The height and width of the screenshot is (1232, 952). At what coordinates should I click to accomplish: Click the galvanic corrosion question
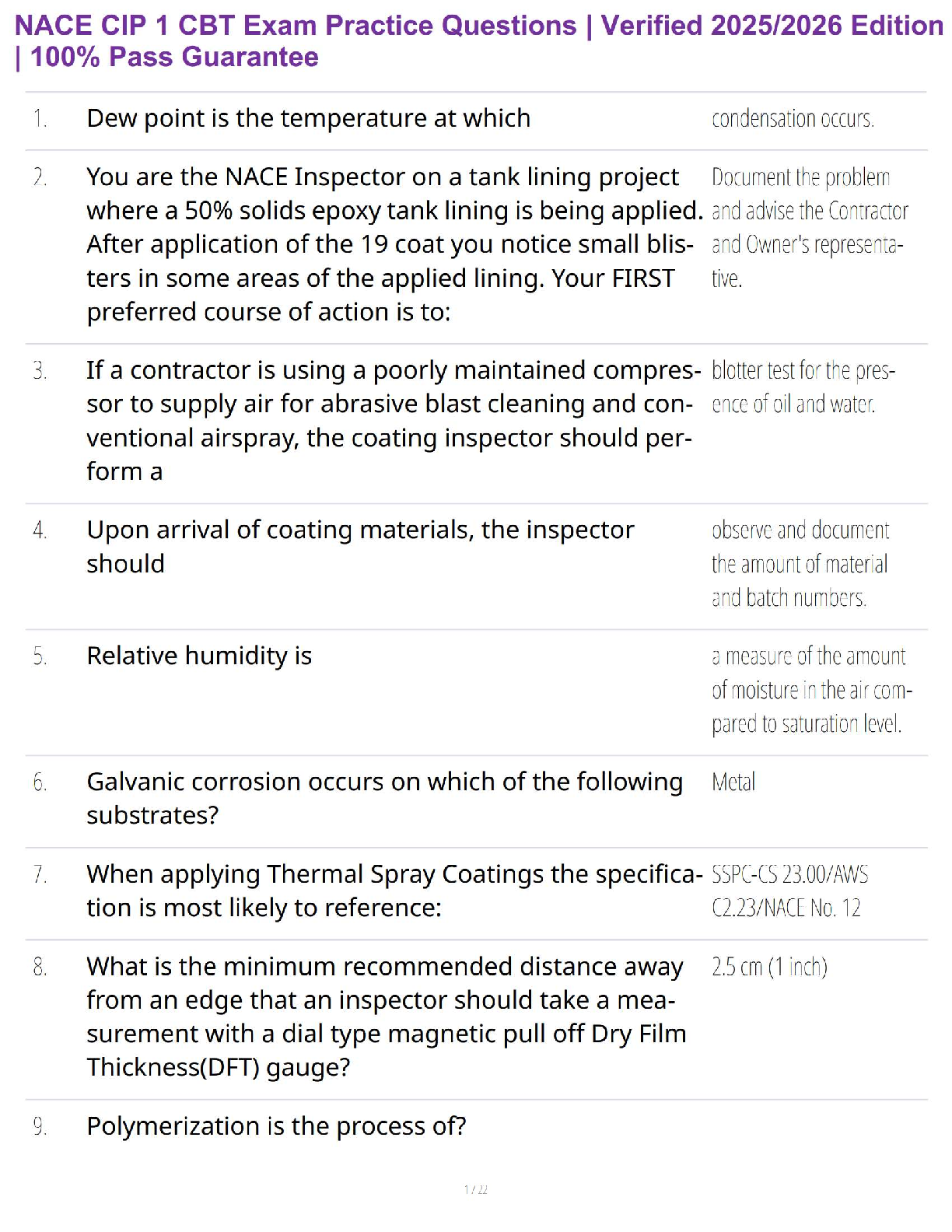[x=384, y=798]
